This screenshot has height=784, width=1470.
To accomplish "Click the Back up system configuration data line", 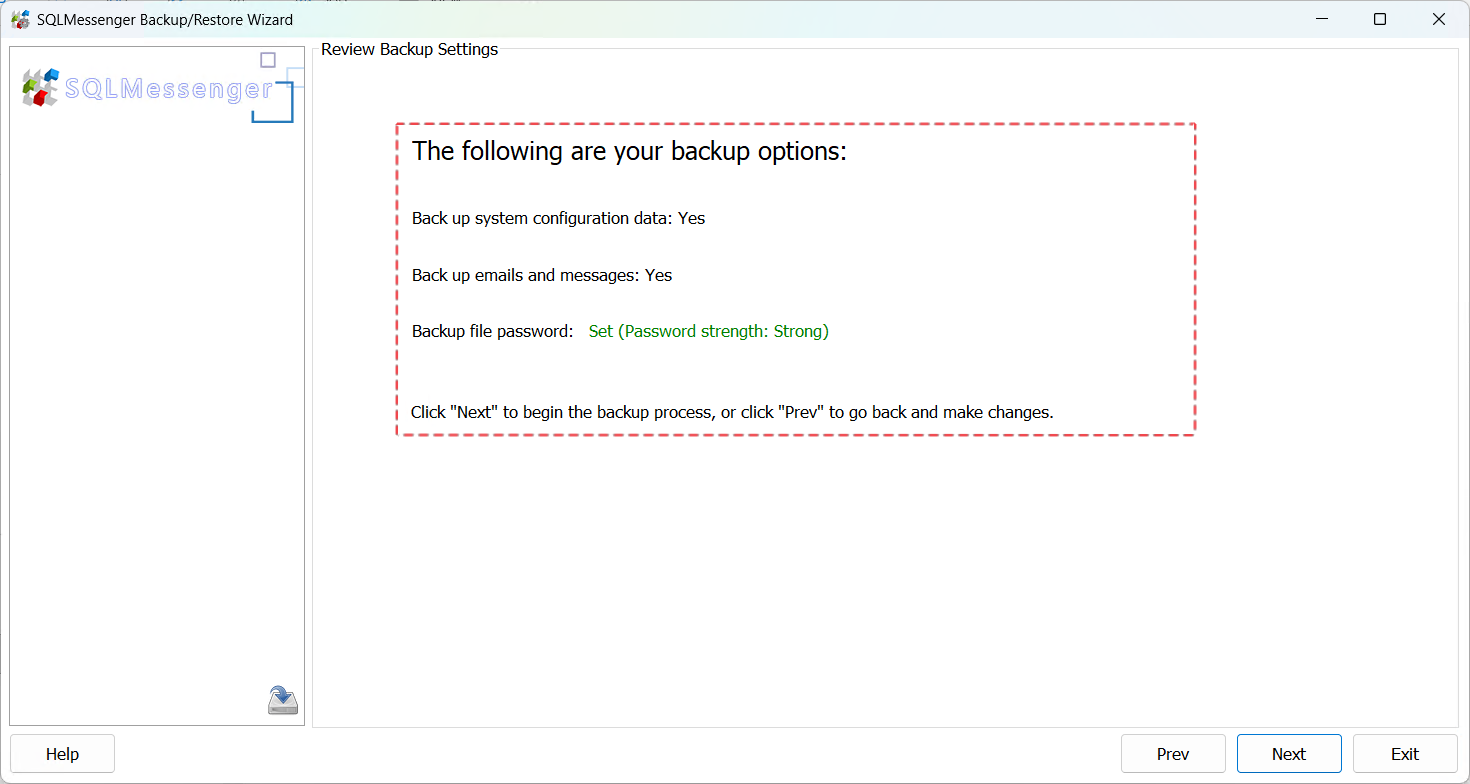I will click(558, 218).
